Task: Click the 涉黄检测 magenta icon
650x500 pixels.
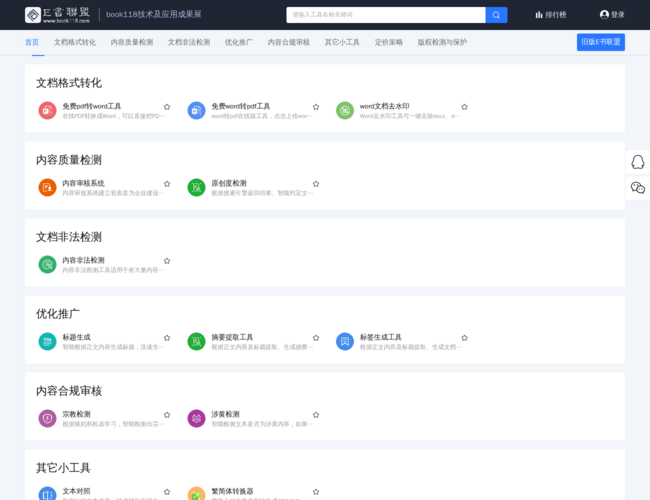Action: tap(196, 418)
